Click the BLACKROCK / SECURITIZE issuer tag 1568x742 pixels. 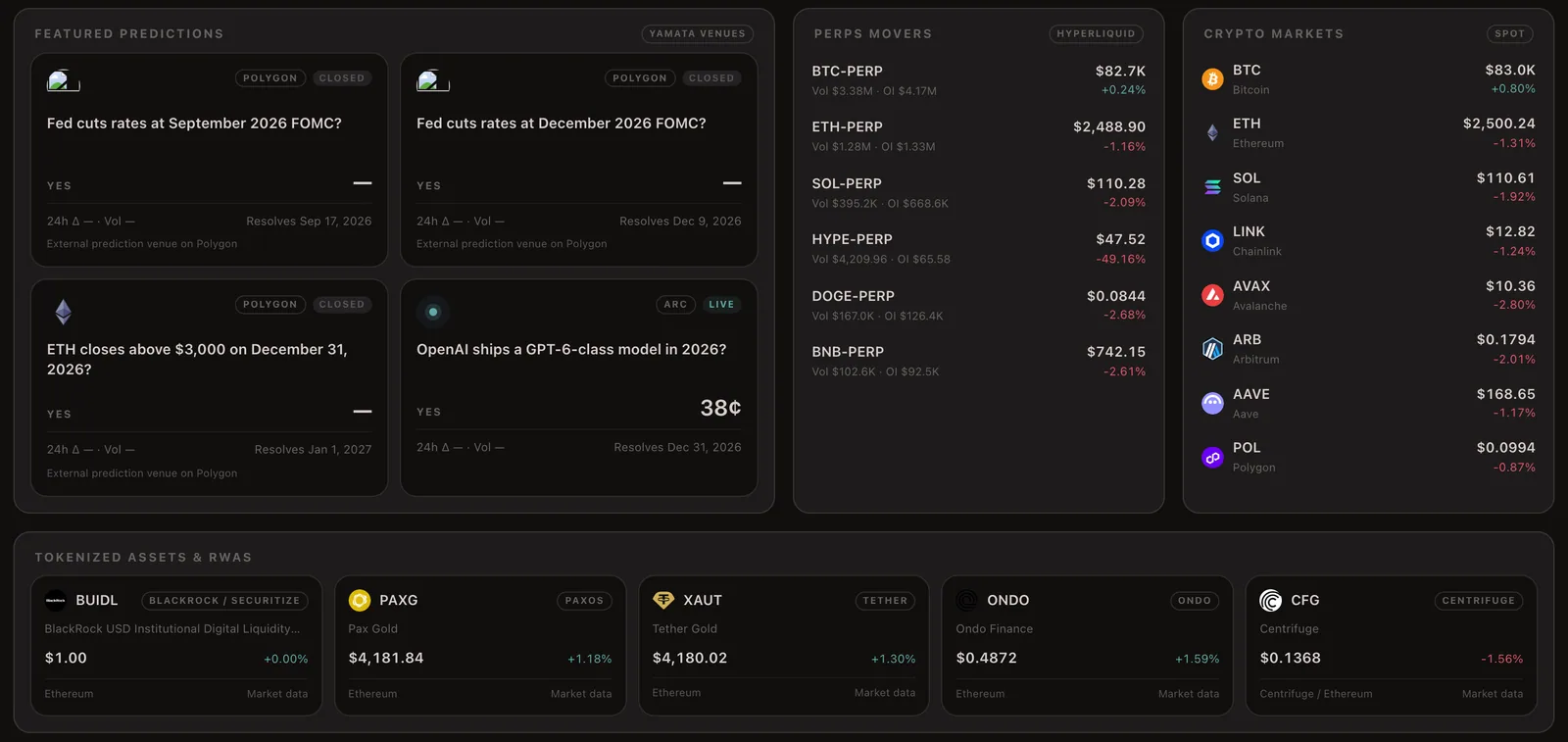[224, 601]
